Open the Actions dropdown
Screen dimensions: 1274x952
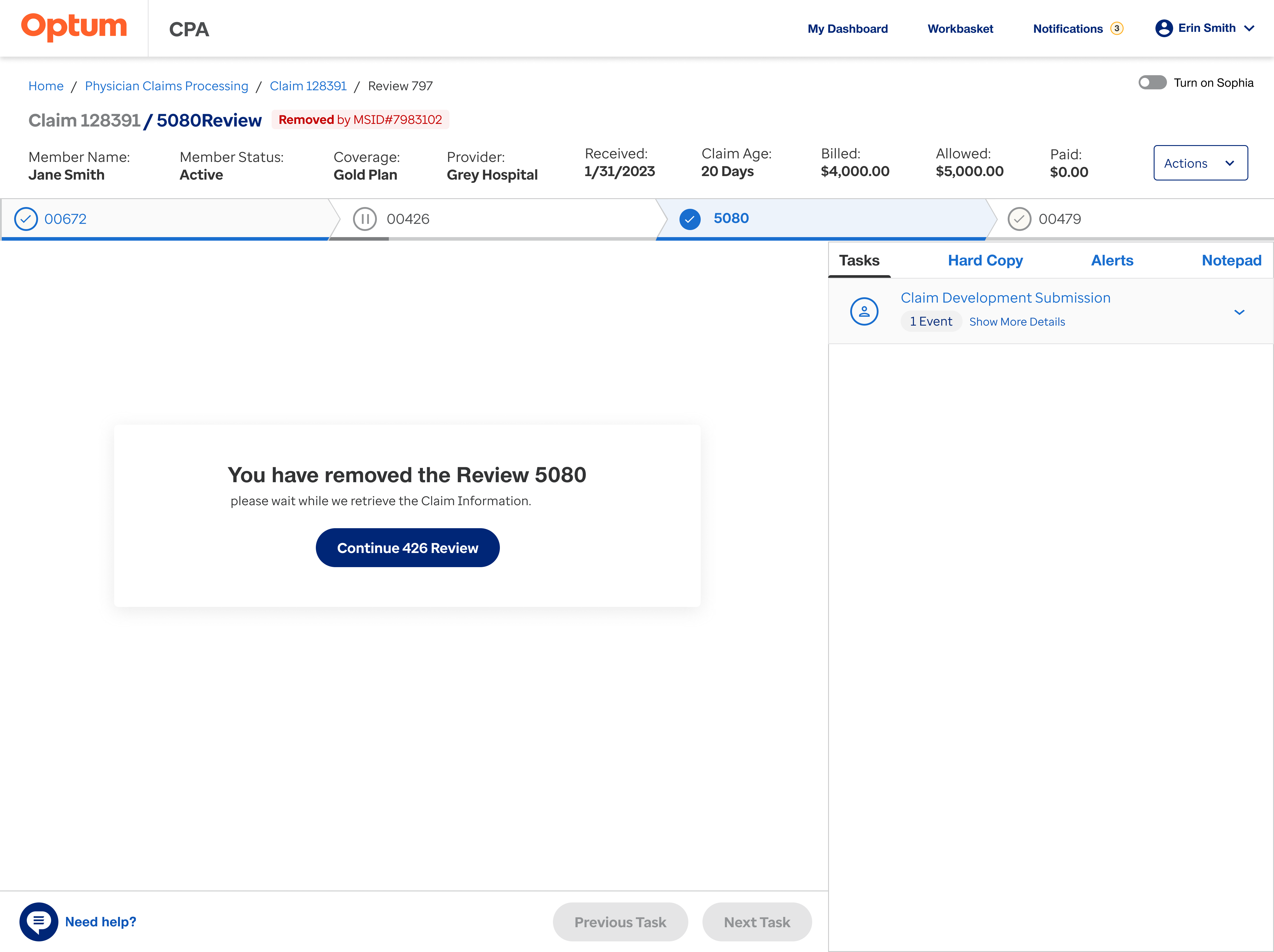[1200, 163]
